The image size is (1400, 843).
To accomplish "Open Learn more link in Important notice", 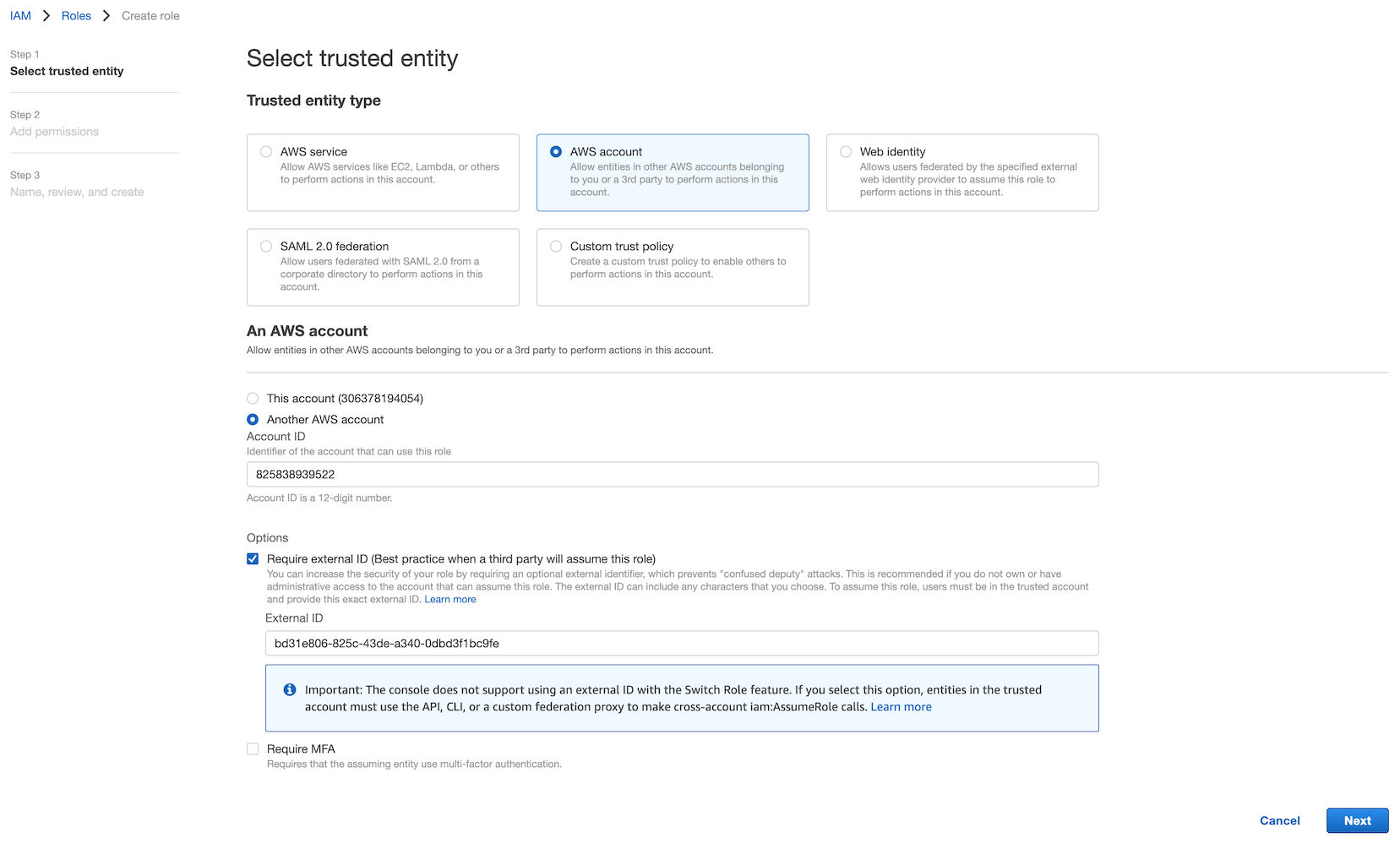I will 902,707.
